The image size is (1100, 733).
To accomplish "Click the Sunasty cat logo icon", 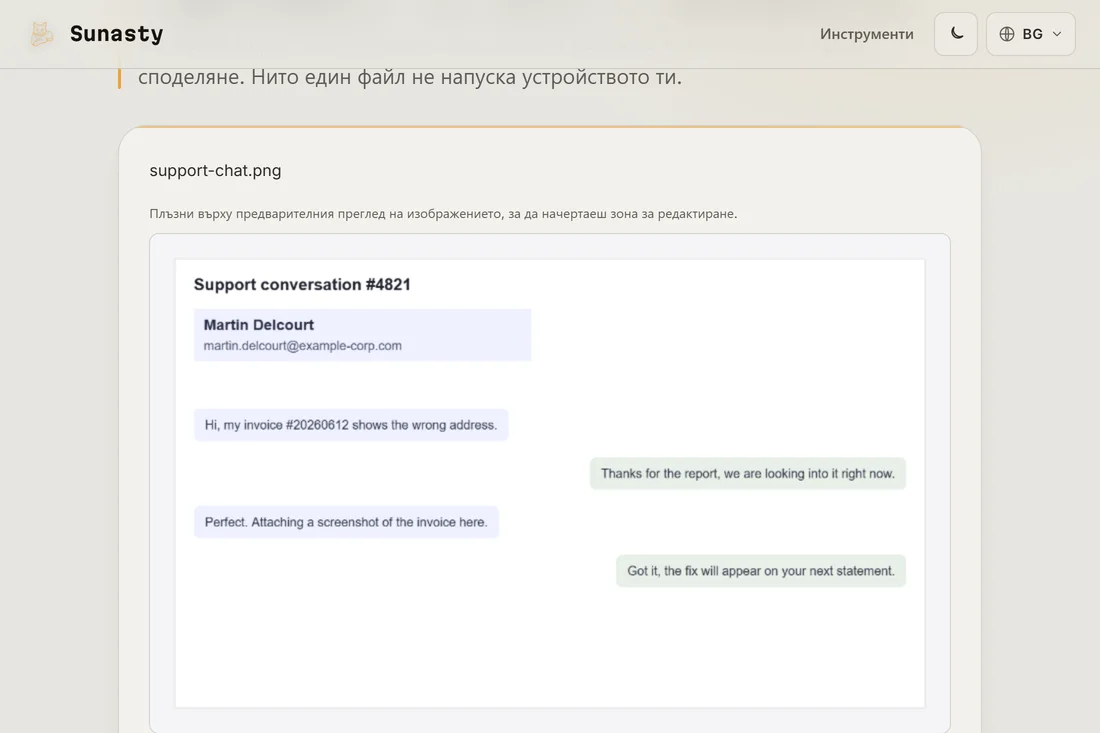I will click(41, 34).
